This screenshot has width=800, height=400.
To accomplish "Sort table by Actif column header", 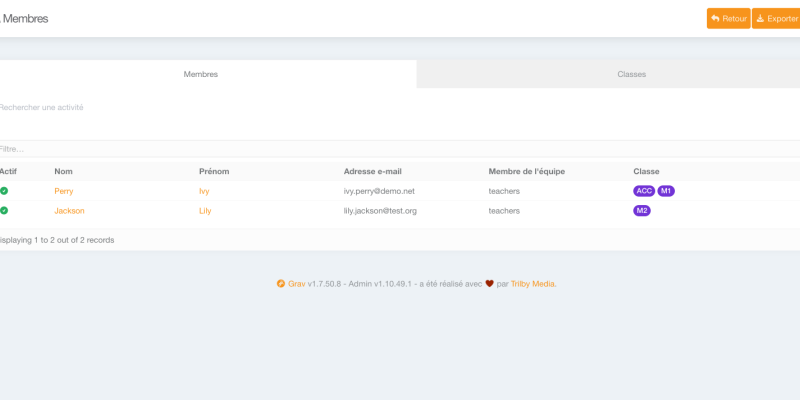I will (8, 171).
